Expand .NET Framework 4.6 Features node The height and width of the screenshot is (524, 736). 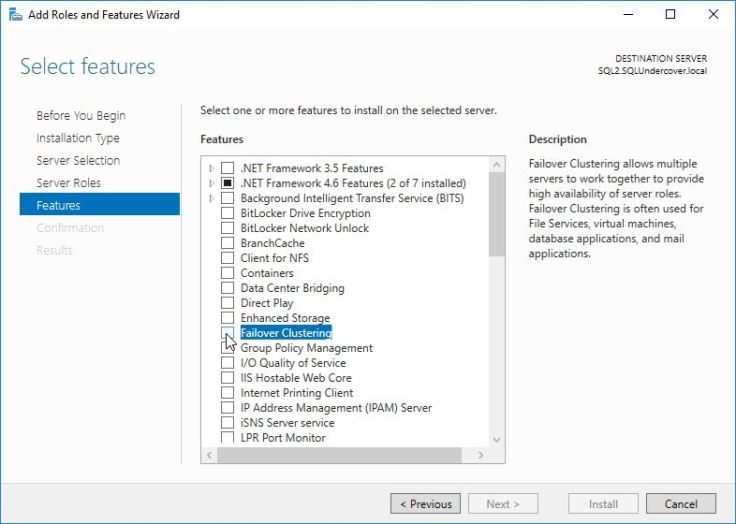tap(212, 183)
